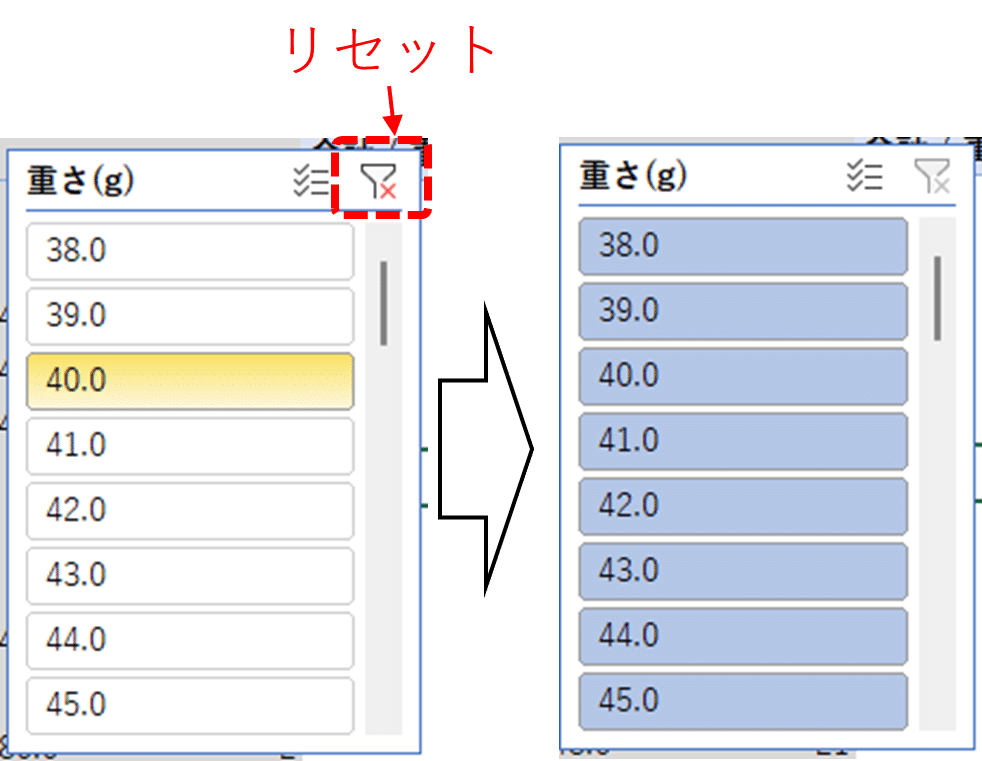Choose the blue 39.0 slicer item

(x=743, y=311)
